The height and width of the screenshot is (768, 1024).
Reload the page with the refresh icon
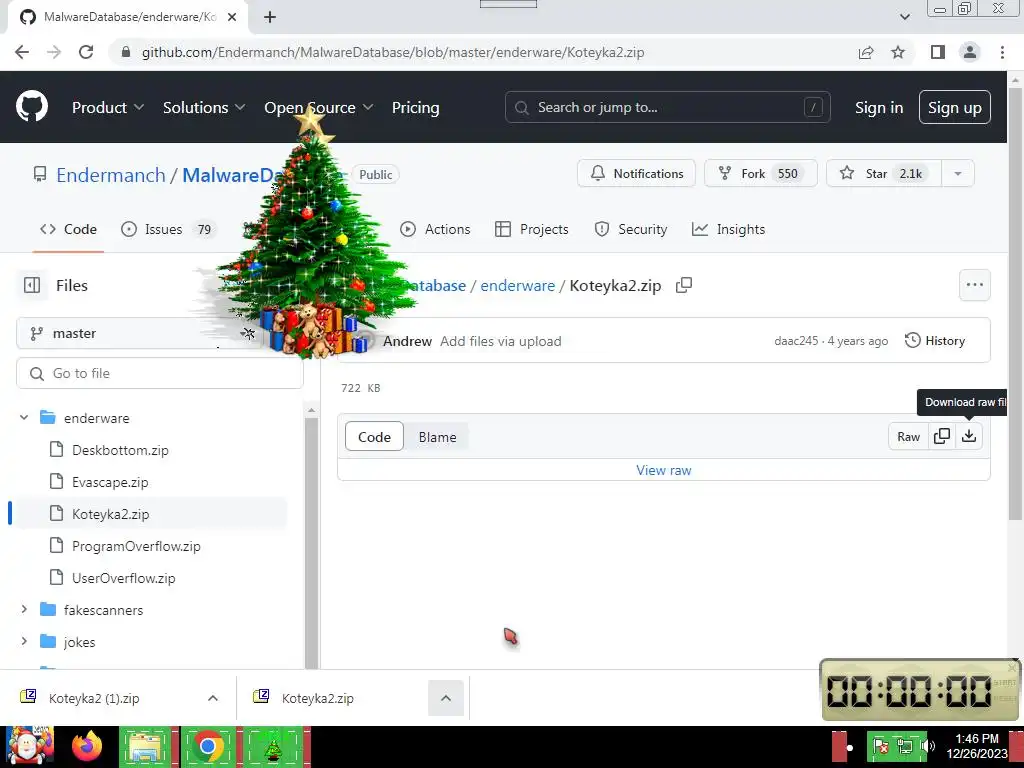pos(86,52)
